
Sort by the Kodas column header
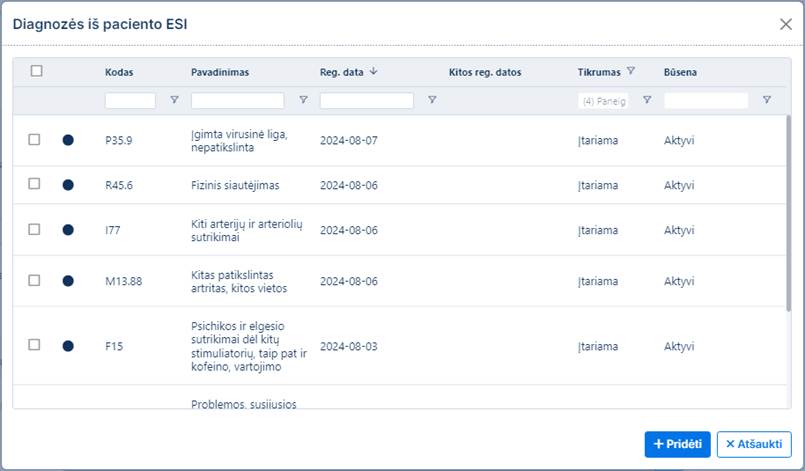click(119, 72)
